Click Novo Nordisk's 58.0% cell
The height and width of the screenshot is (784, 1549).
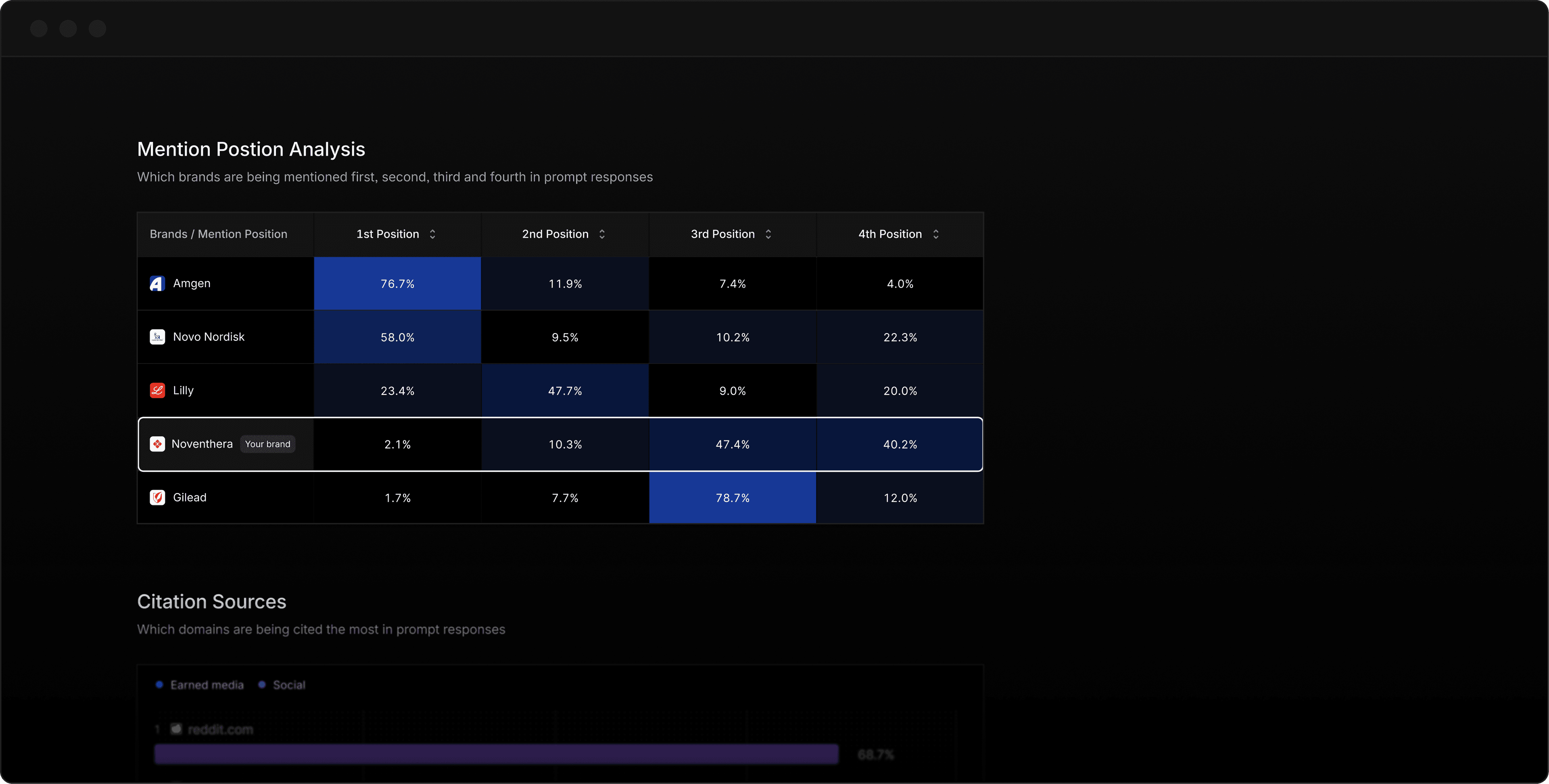coord(397,337)
